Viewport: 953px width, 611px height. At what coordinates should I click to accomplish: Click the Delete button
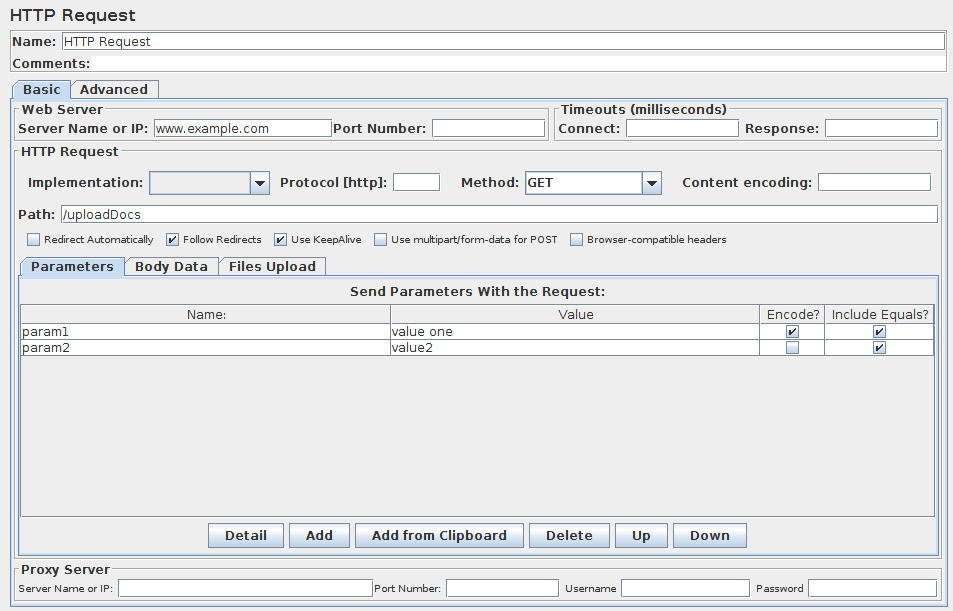point(569,535)
